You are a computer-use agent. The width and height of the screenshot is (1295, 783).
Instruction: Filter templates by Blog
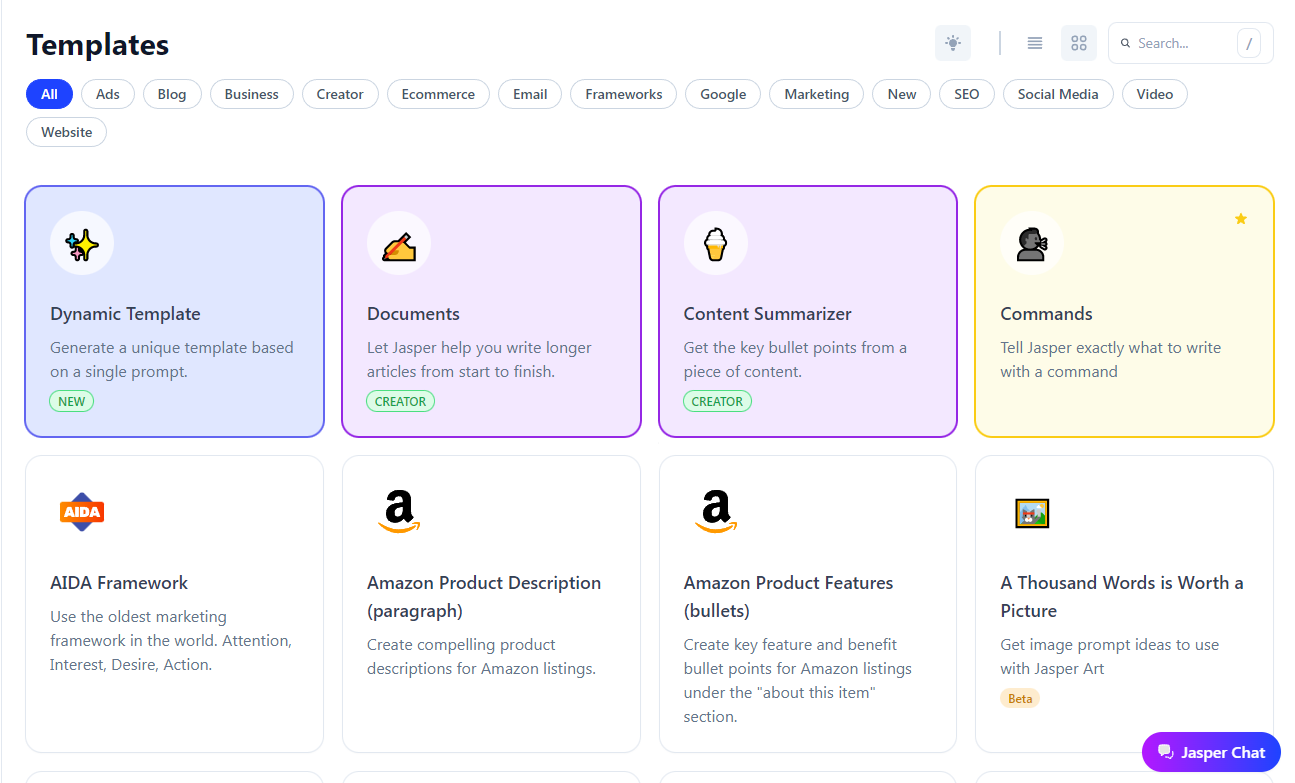[172, 94]
